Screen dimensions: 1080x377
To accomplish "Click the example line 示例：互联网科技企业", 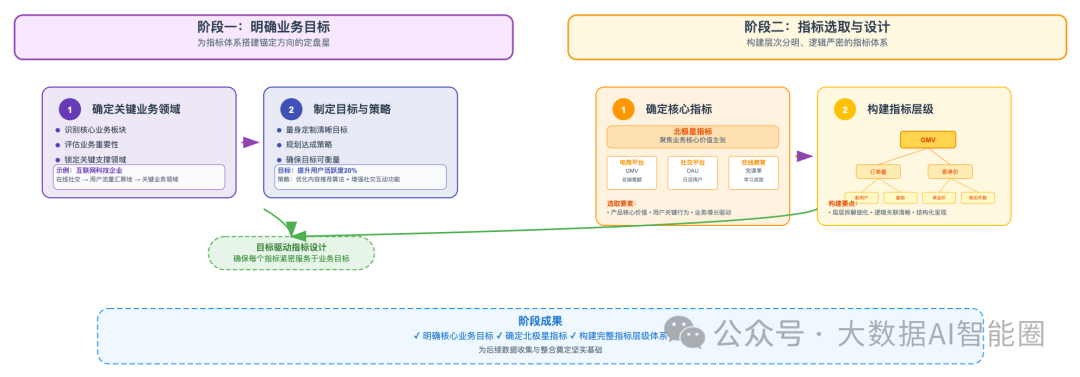I will (89, 170).
